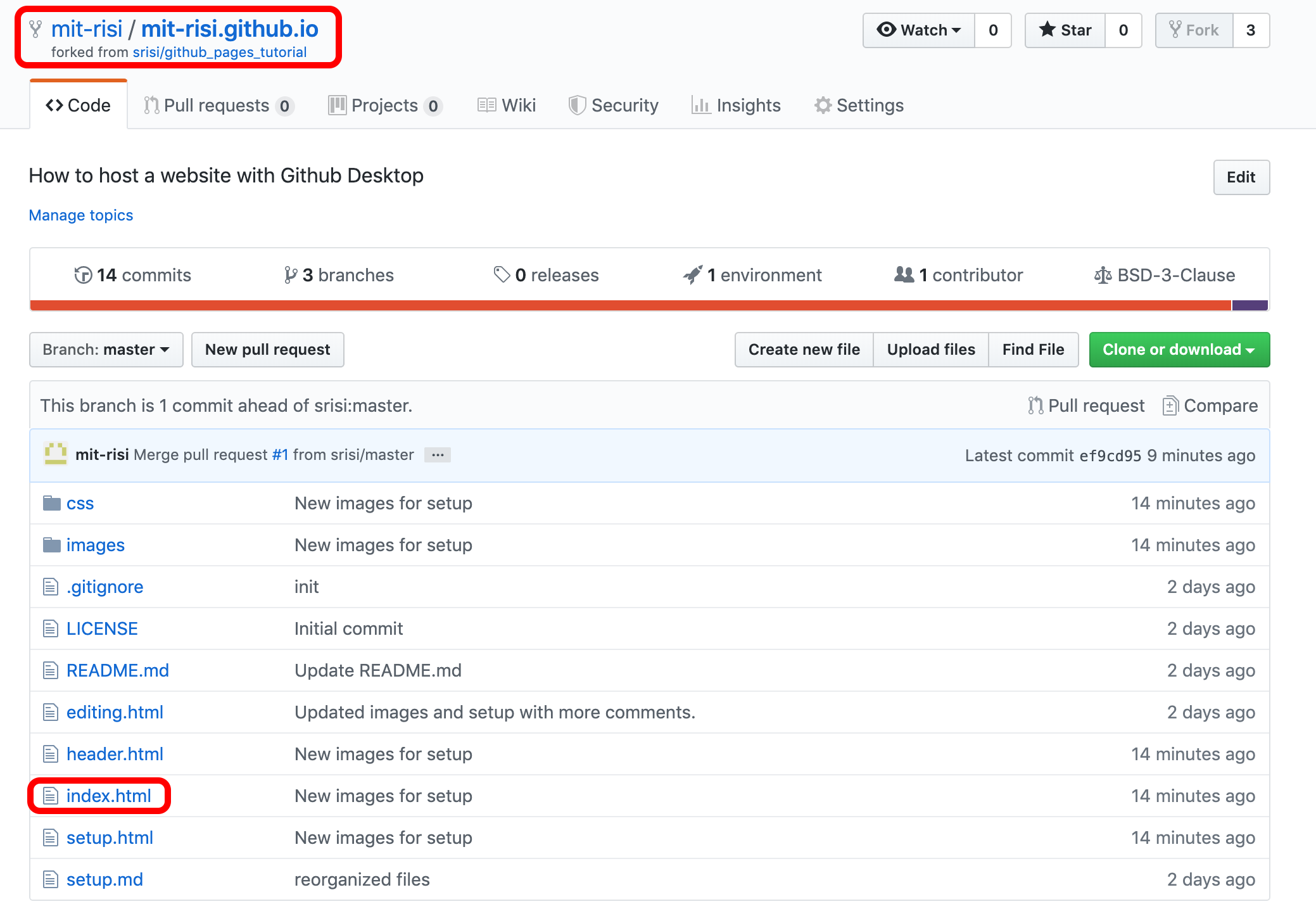Viewport: 1316px width, 911px height.
Task: Open mit-risi.github.io repository link
Action: (230, 29)
